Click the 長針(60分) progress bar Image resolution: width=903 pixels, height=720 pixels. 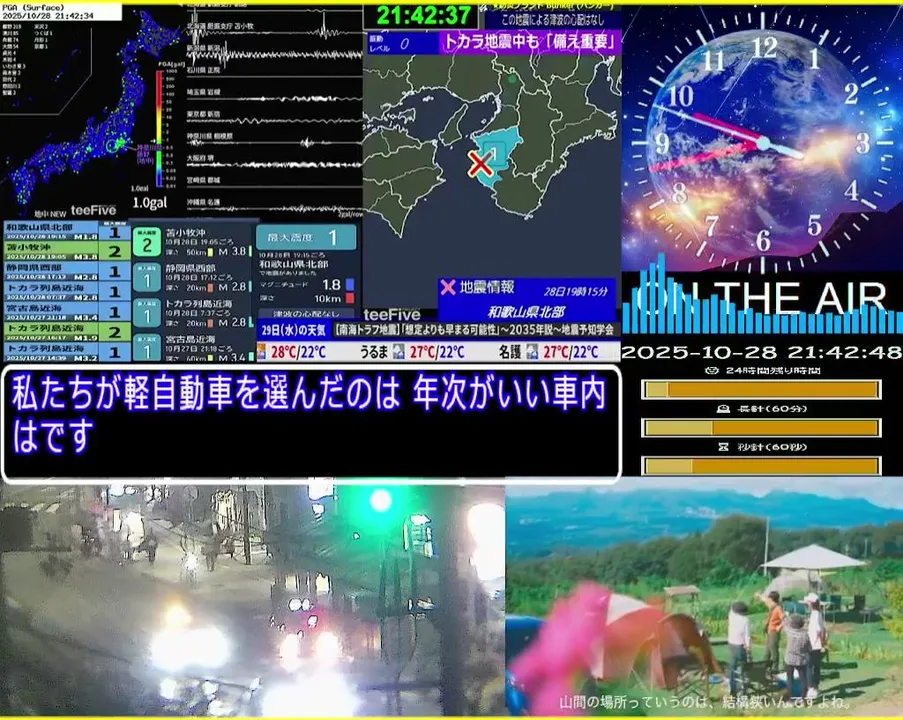[x=761, y=428]
